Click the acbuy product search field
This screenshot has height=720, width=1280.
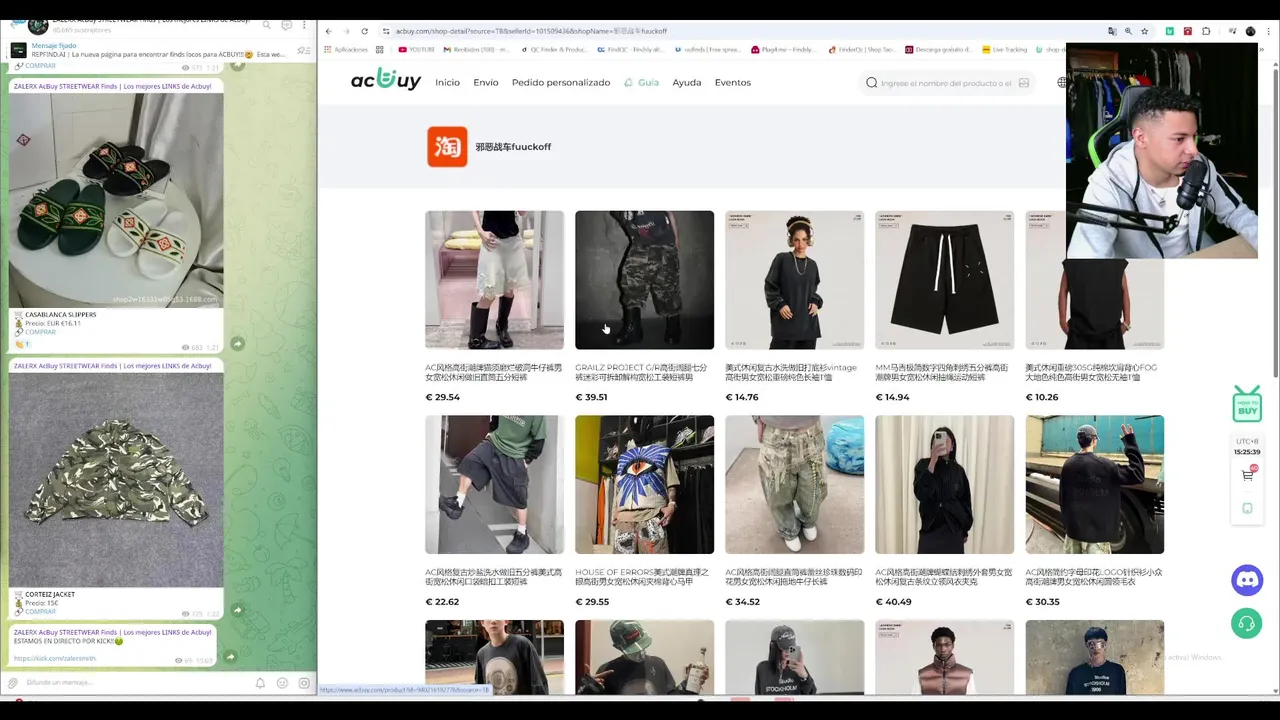pyautogui.click(x=945, y=83)
